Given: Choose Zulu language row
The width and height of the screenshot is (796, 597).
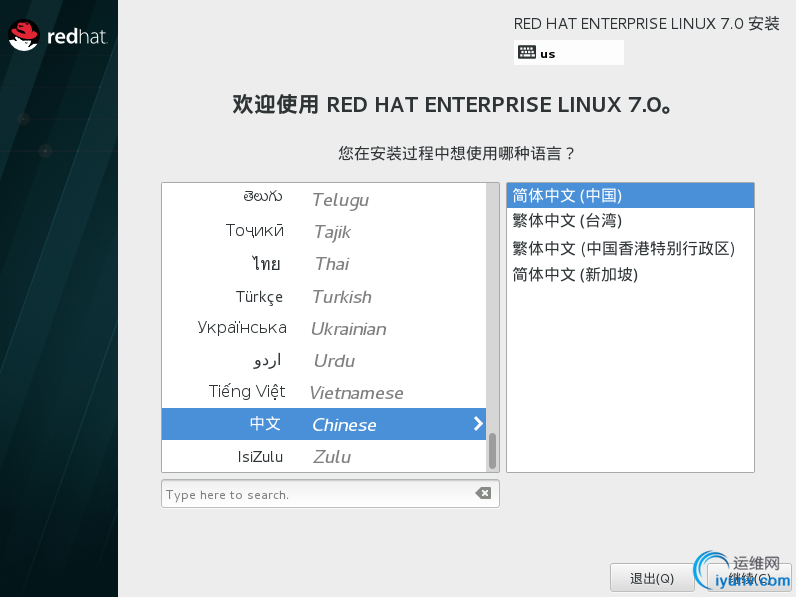Looking at the screenshot, I should pos(324,456).
